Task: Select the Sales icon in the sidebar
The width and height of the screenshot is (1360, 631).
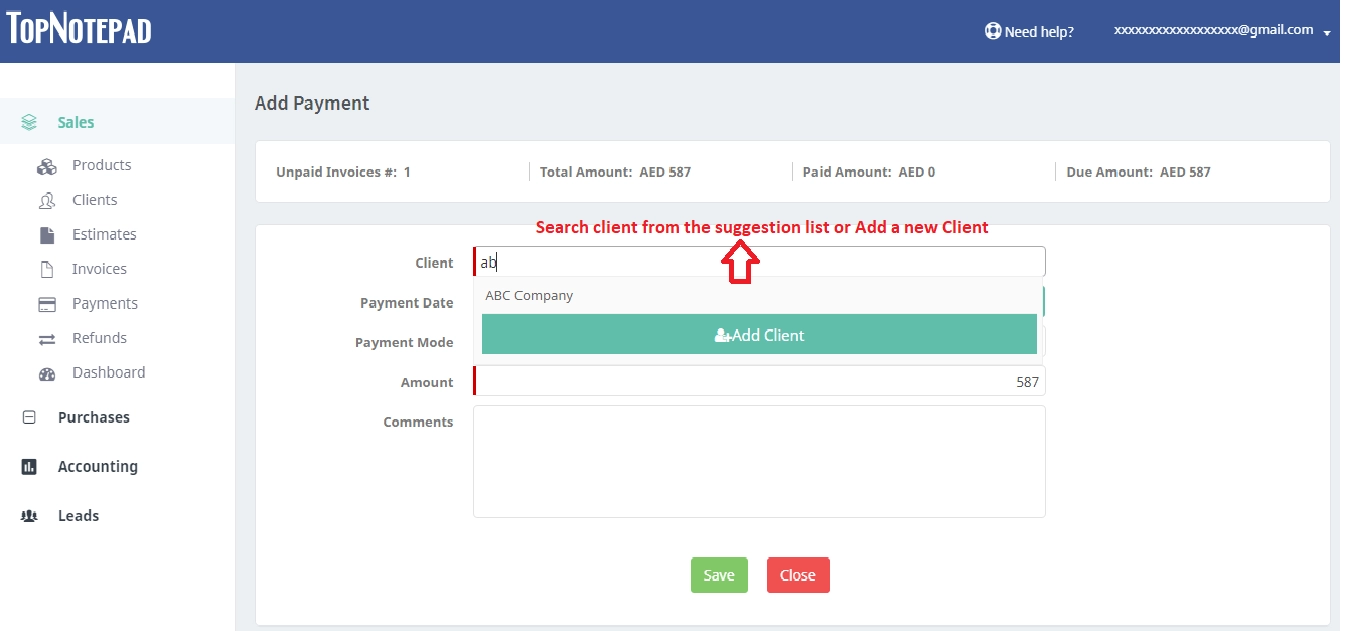Action: [28, 121]
